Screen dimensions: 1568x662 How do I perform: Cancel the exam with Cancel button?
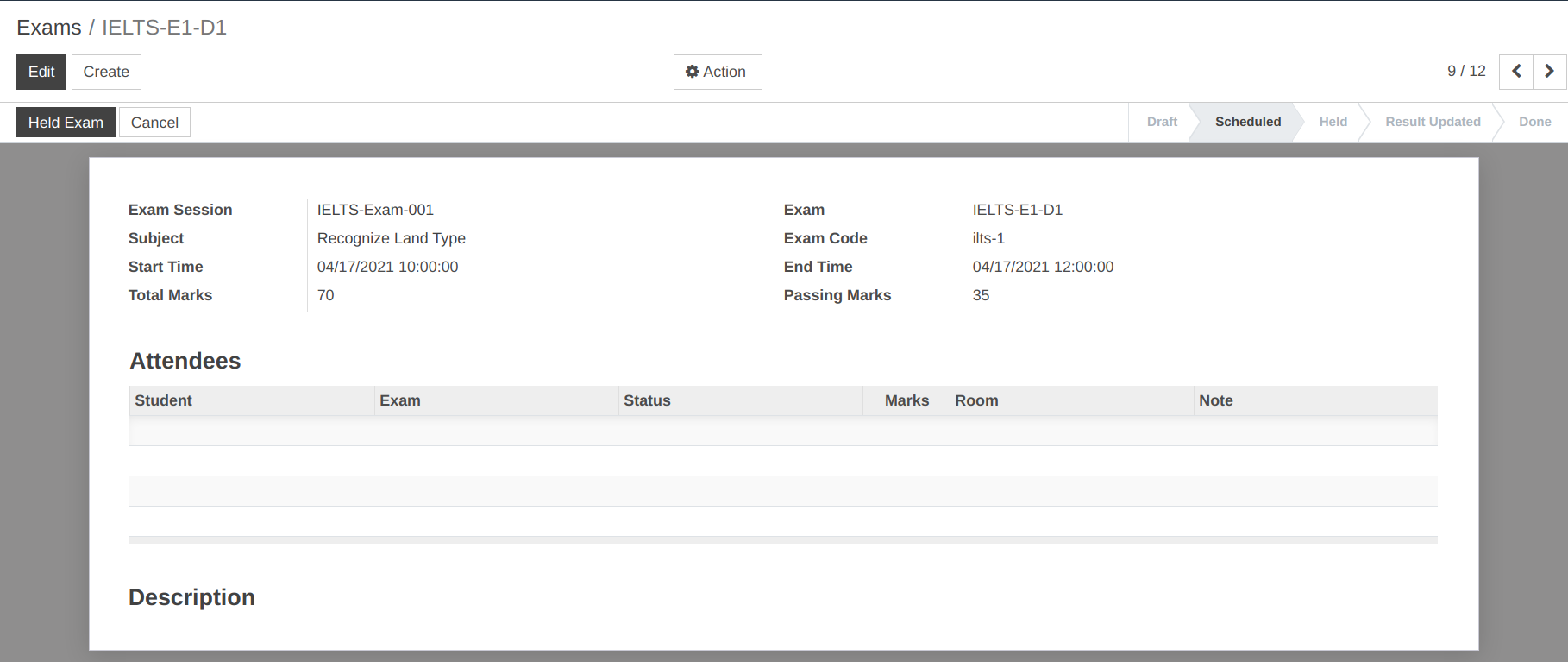pos(154,123)
